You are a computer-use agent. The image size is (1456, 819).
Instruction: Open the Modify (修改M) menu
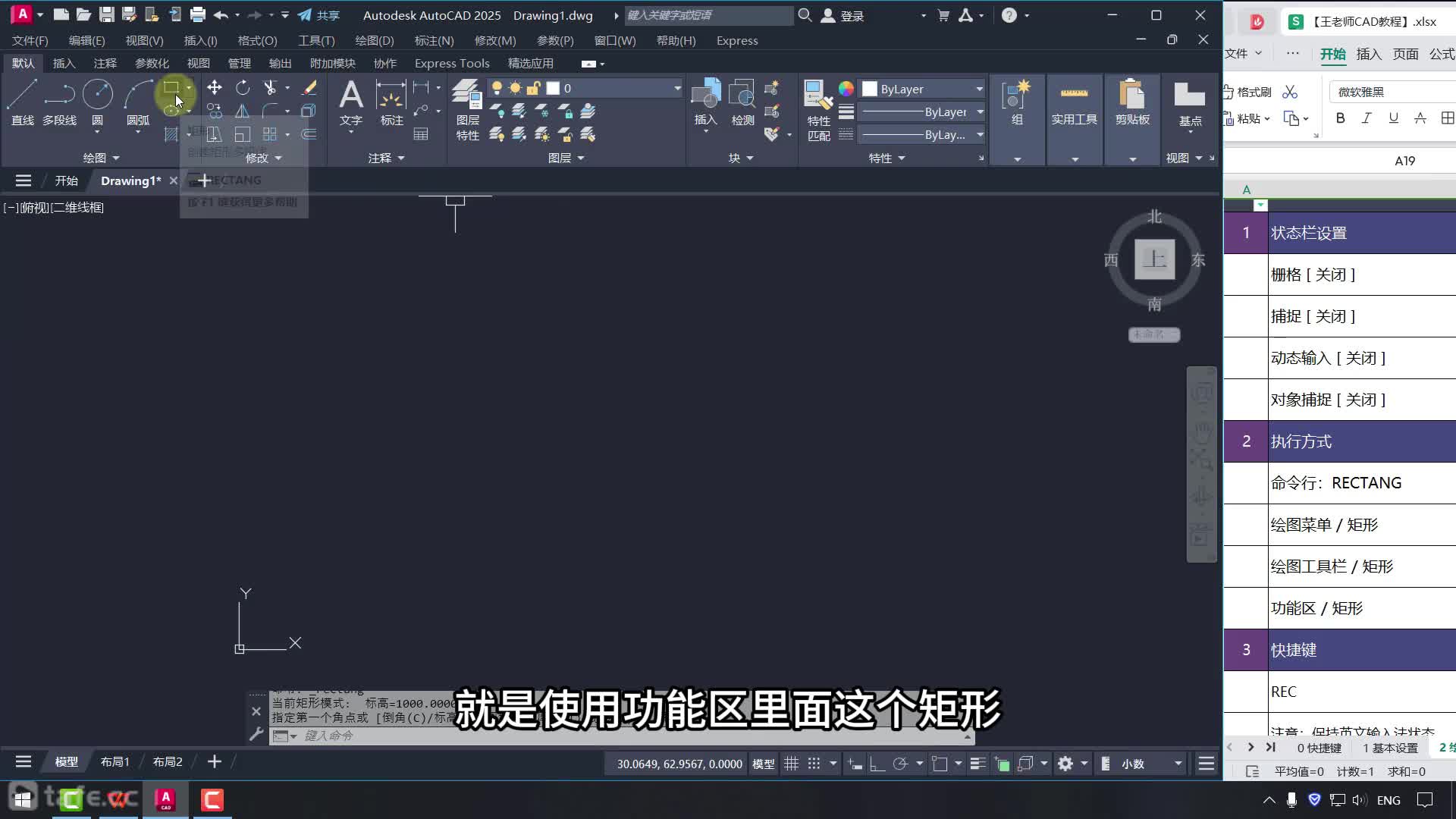pyautogui.click(x=495, y=40)
